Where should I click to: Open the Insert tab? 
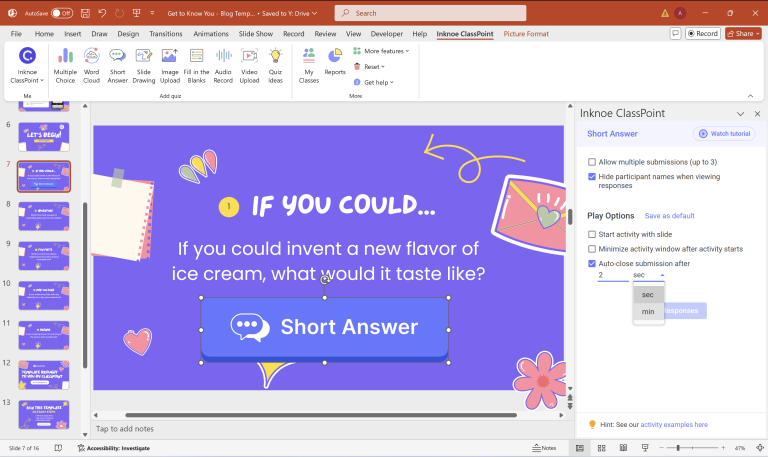pos(72,34)
